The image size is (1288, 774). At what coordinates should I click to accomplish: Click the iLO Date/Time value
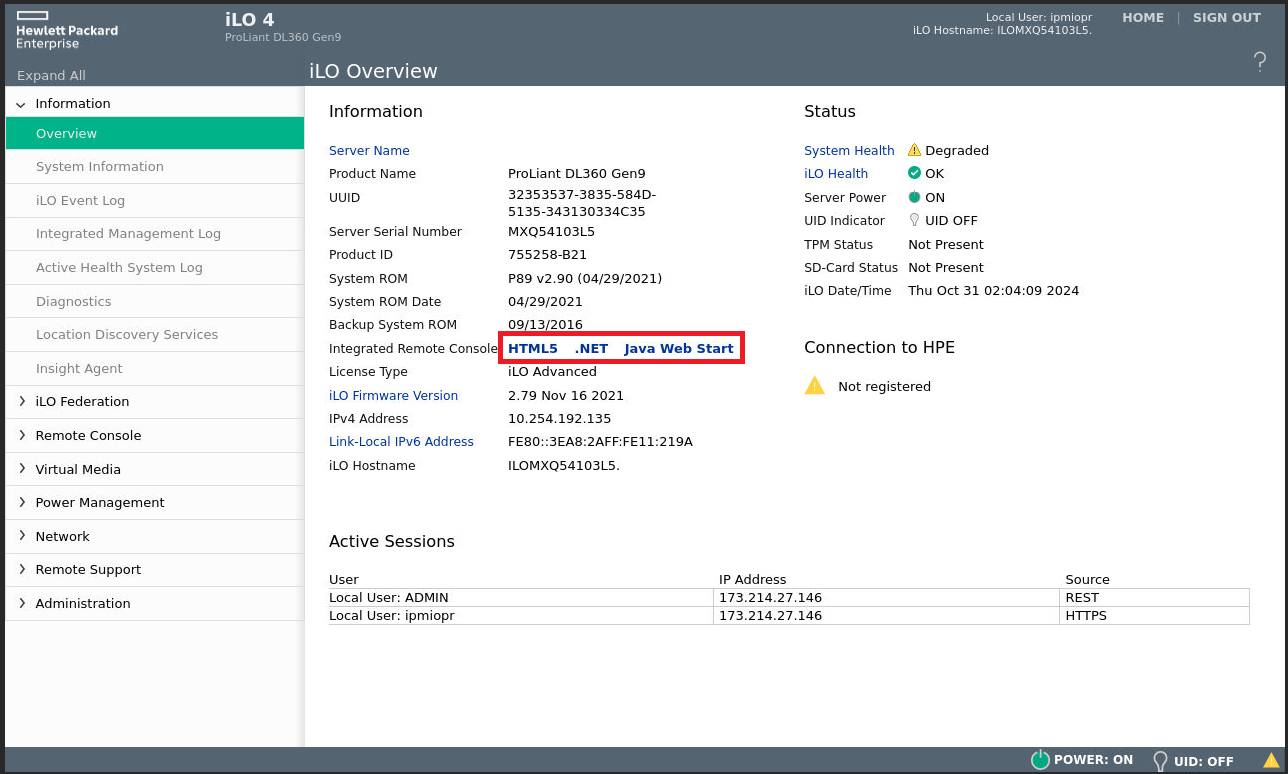point(993,290)
